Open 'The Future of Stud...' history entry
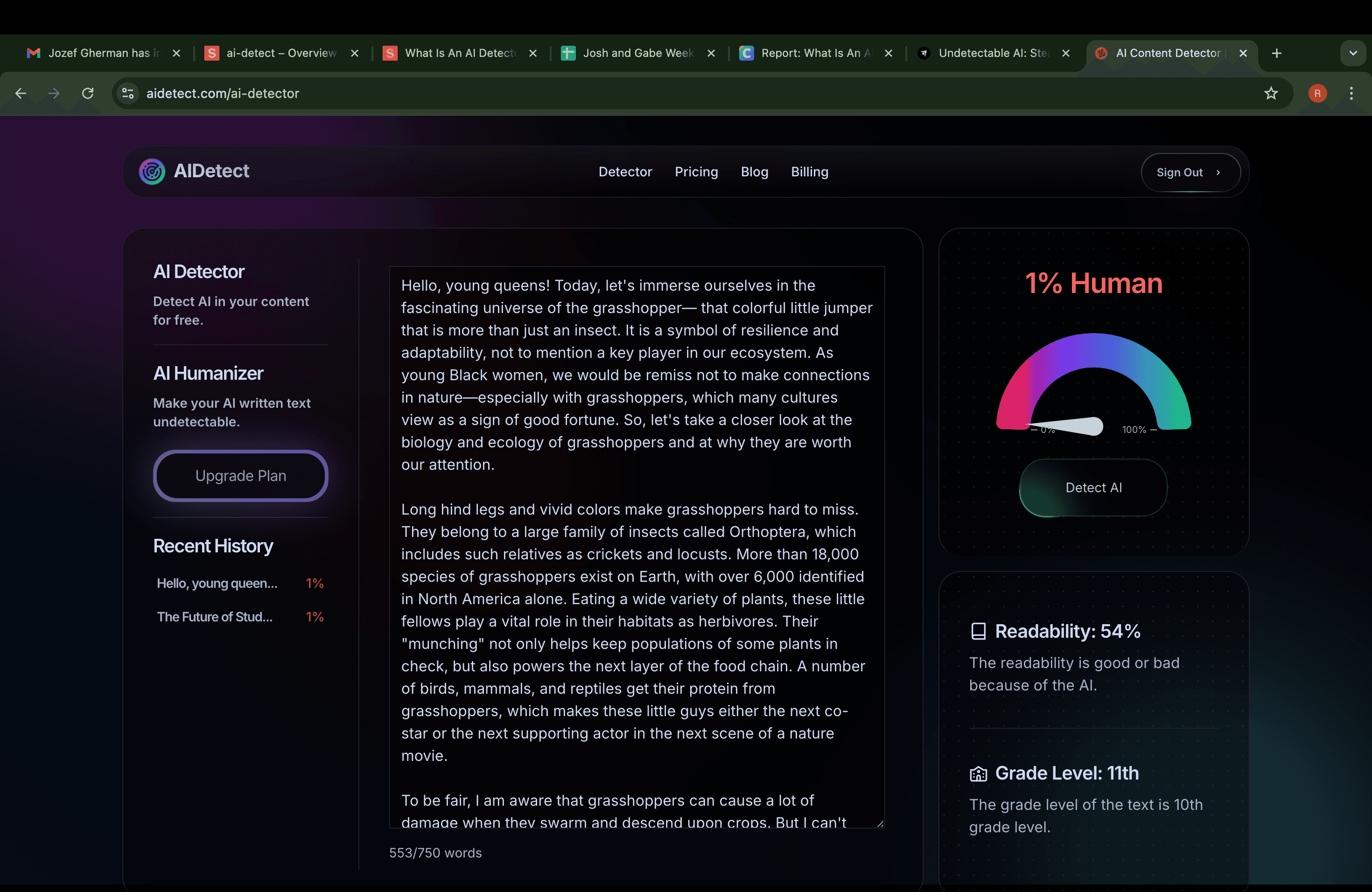Image resolution: width=1372 pixels, height=892 pixels. click(x=215, y=617)
